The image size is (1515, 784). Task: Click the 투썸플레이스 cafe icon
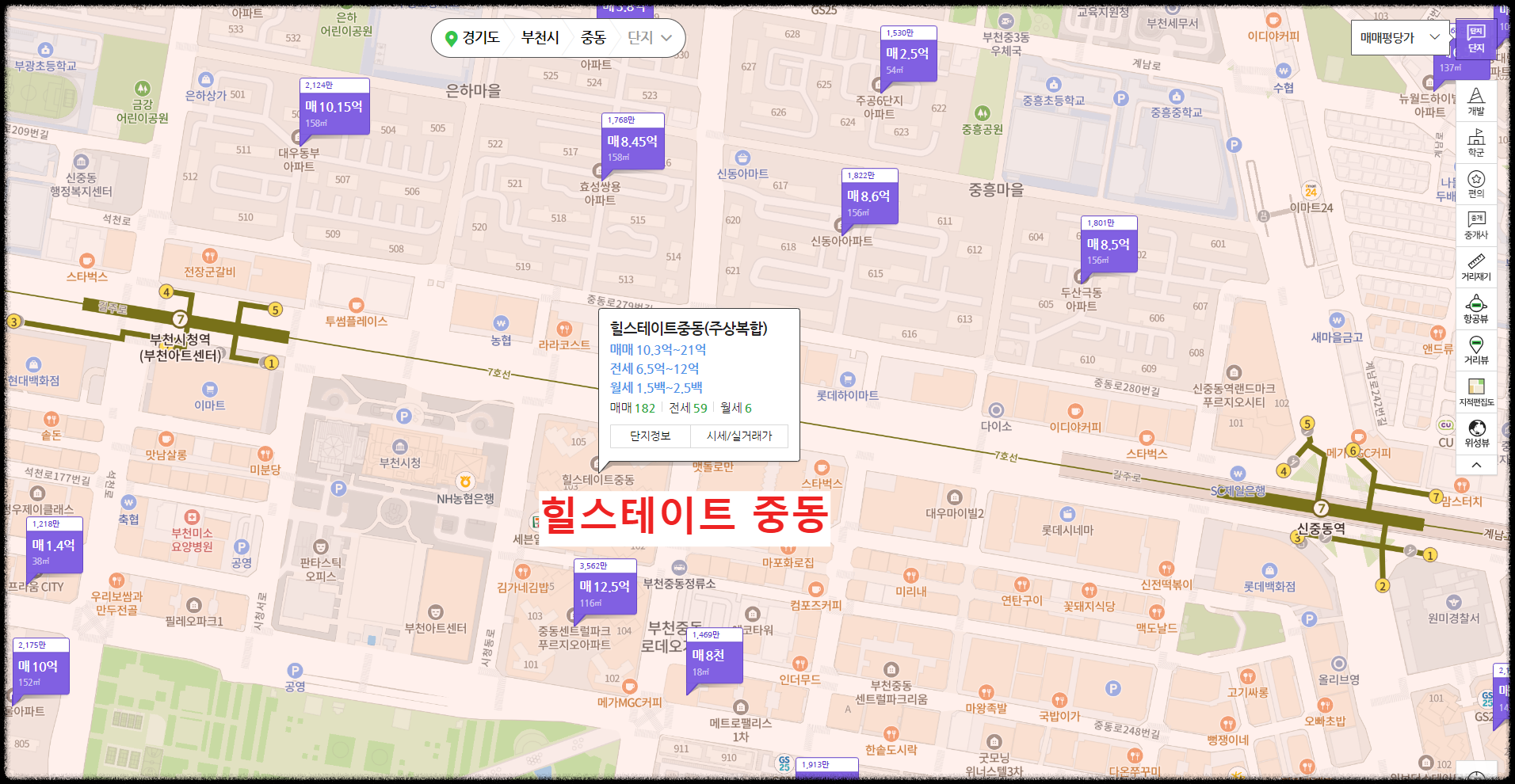tap(357, 305)
